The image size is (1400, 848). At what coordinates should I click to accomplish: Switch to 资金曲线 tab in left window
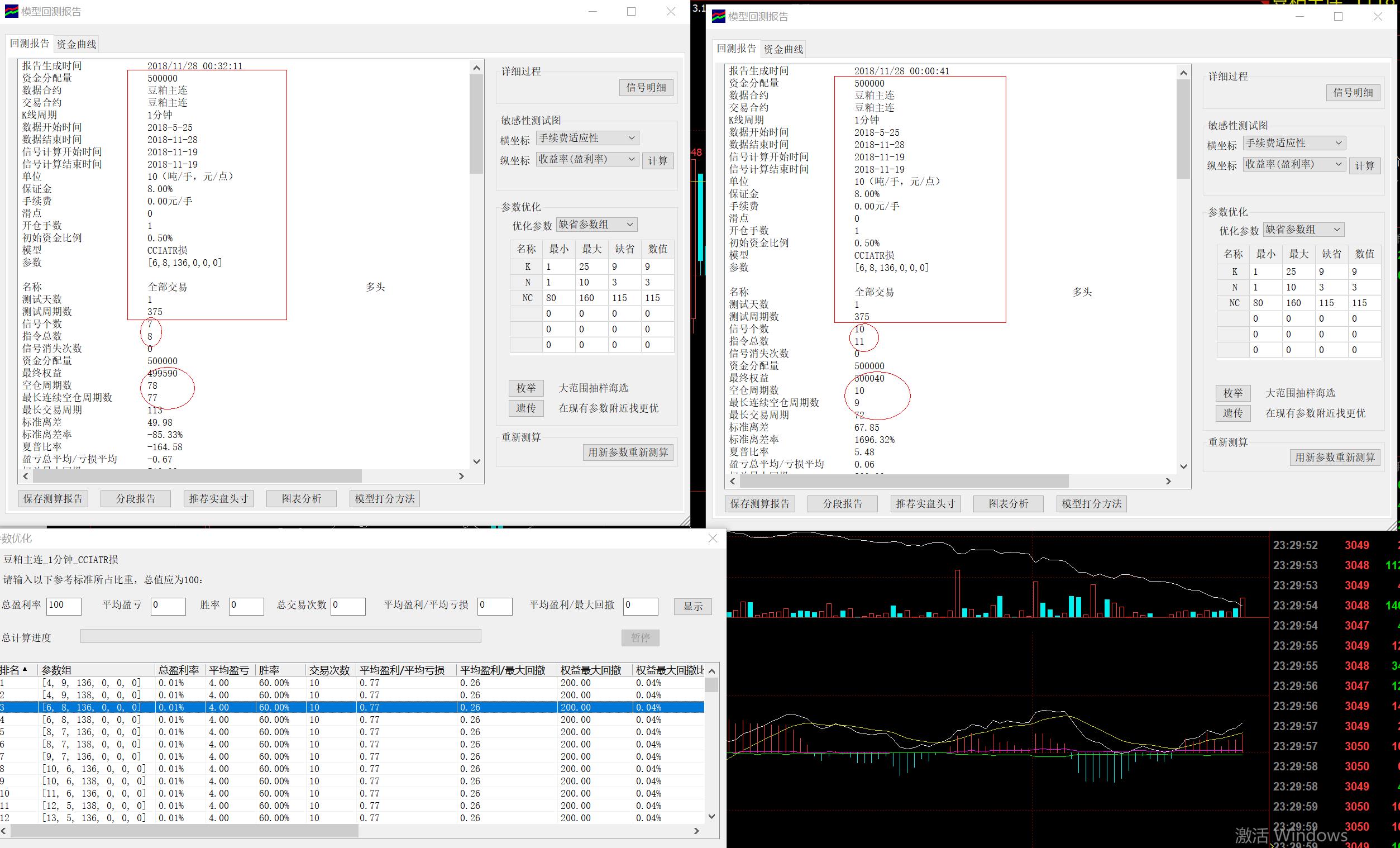tap(77, 44)
